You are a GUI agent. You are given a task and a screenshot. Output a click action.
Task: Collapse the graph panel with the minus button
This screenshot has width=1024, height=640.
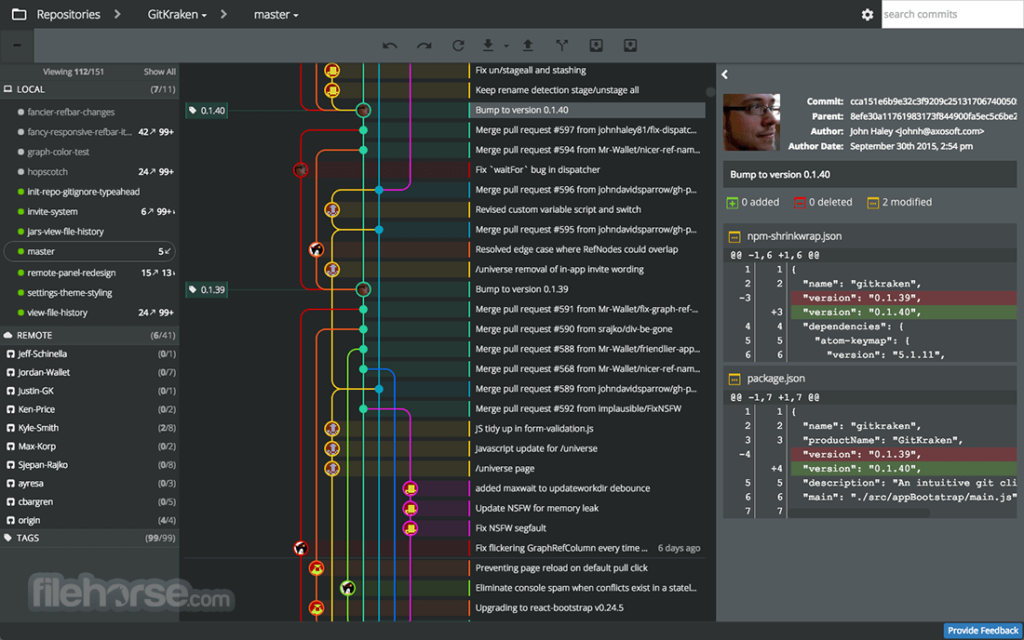coord(16,45)
